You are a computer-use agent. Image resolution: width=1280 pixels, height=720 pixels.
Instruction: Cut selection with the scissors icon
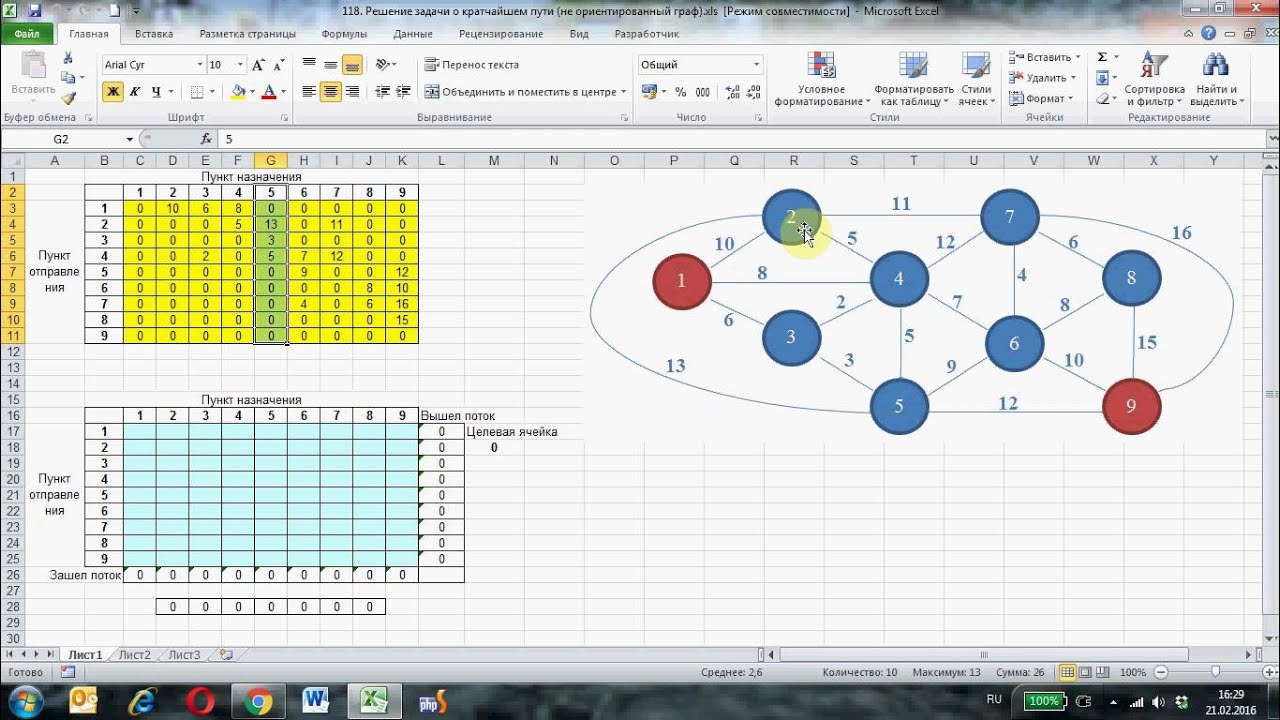tap(68, 58)
